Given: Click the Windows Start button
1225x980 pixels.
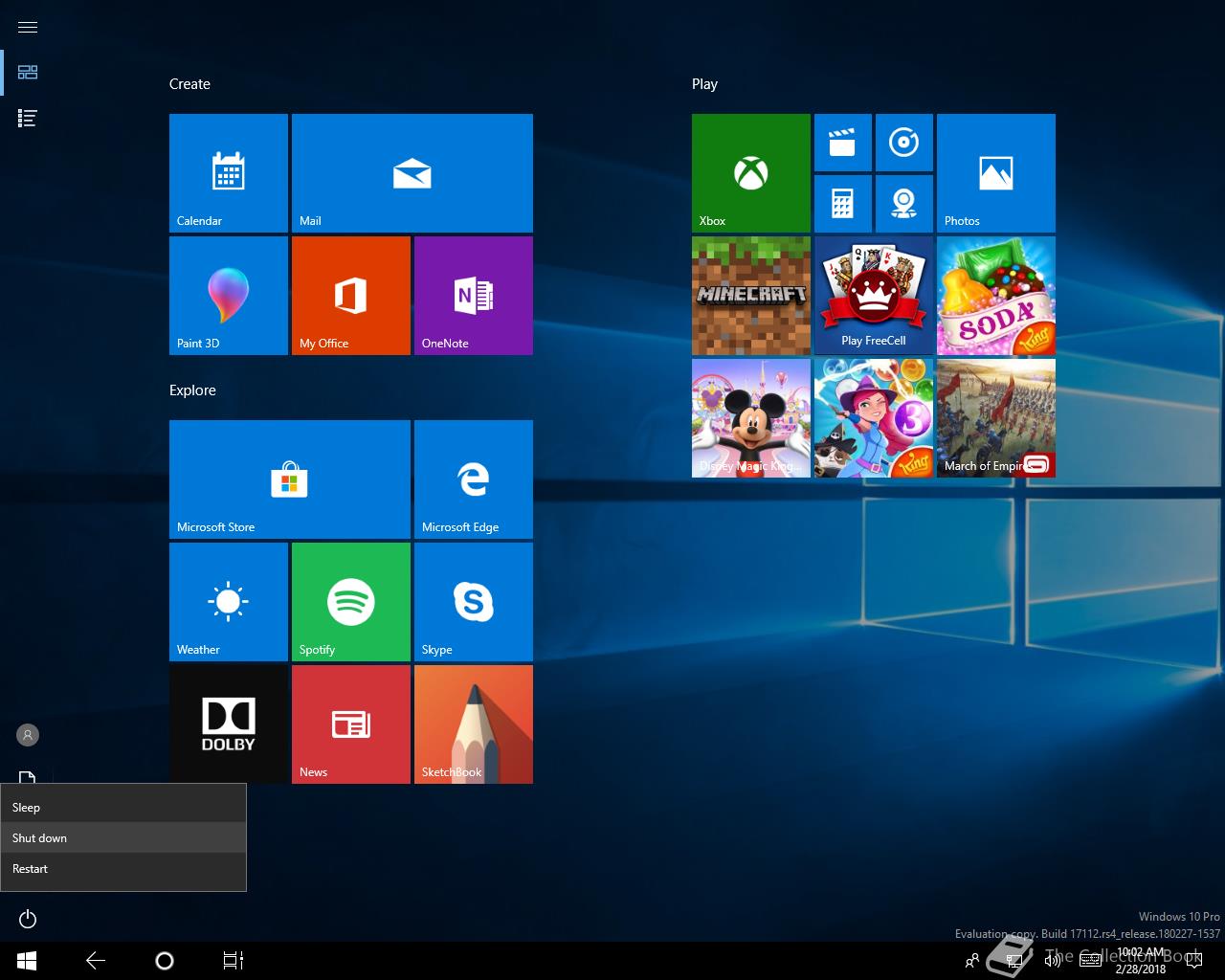Looking at the screenshot, I should coord(27,961).
